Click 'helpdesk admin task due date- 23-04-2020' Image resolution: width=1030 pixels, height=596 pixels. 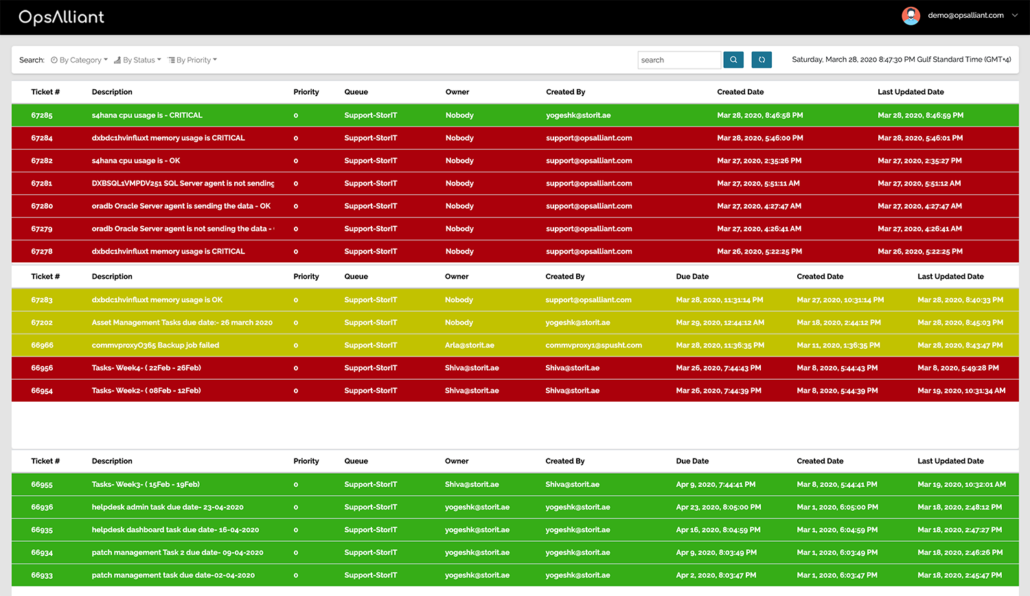(168, 507)
